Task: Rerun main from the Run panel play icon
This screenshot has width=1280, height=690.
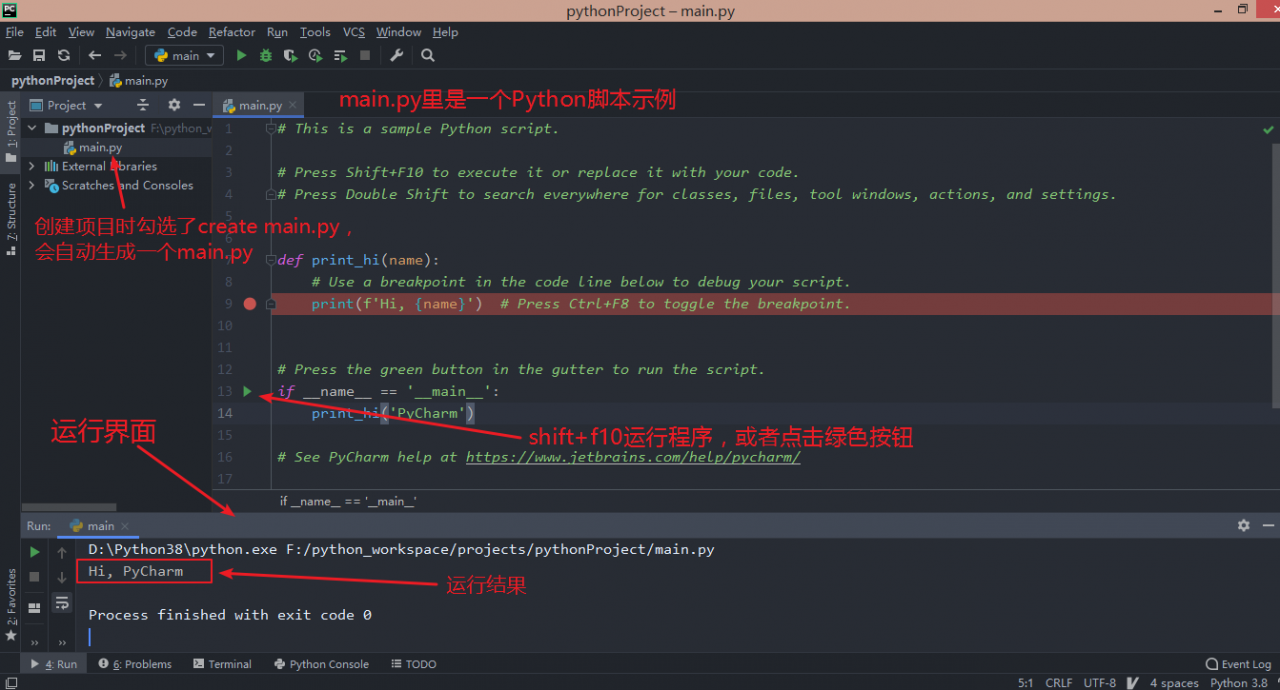Action: tap(35, 552)
